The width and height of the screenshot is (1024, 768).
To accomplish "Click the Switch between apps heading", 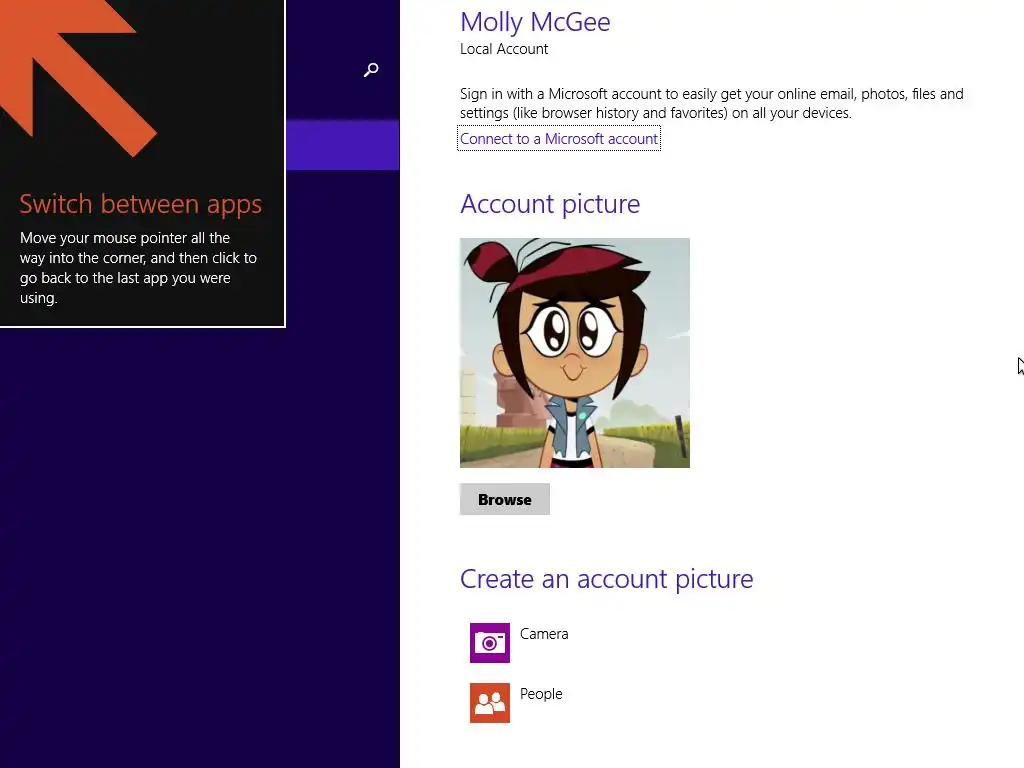I will [x=140, y=204].
